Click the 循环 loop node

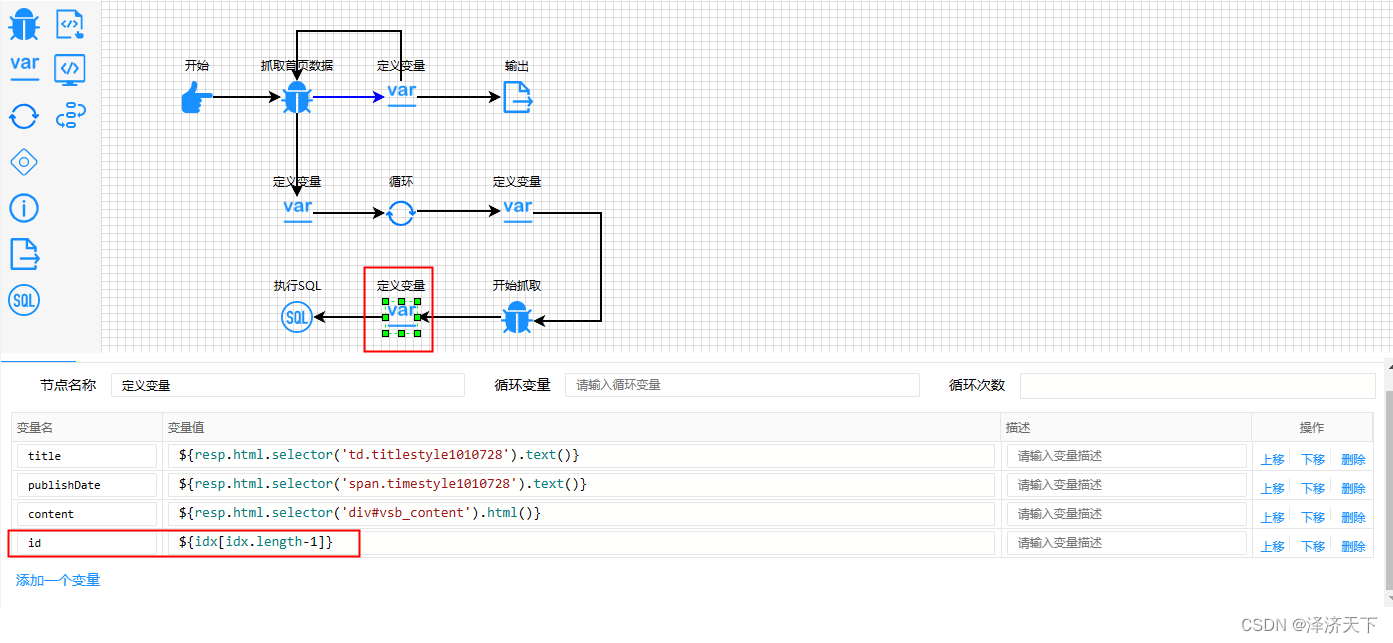pyautogui.click(x=401, y=213)
